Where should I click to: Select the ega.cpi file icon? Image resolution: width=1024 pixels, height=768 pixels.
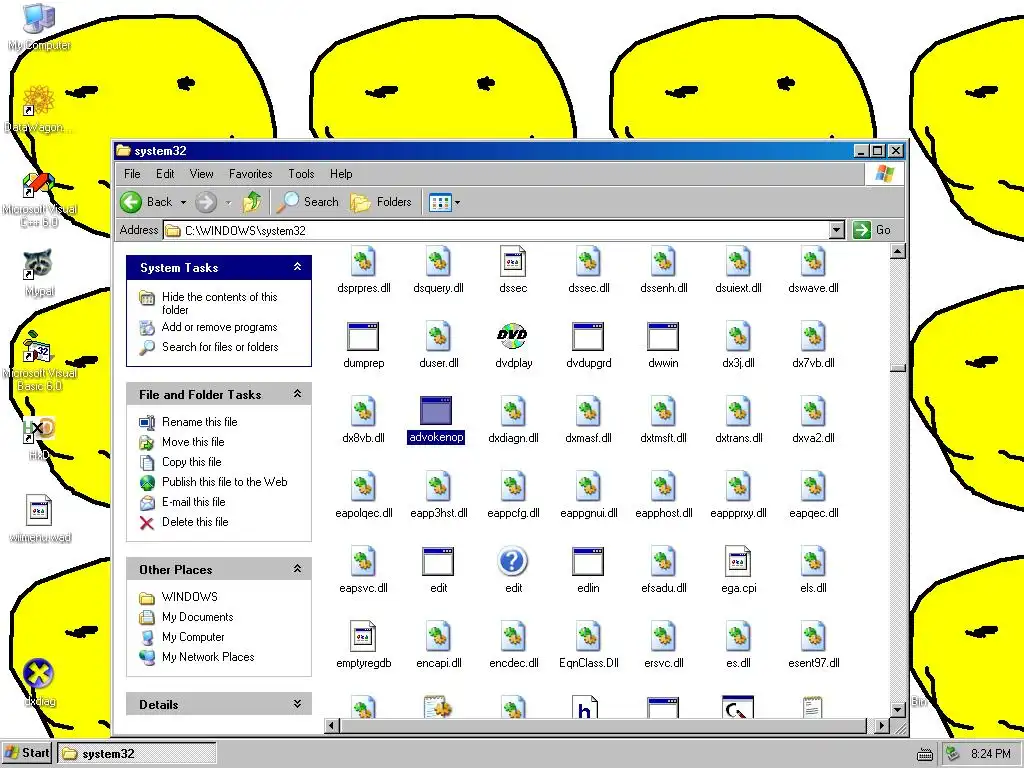(x=738, y=562)
